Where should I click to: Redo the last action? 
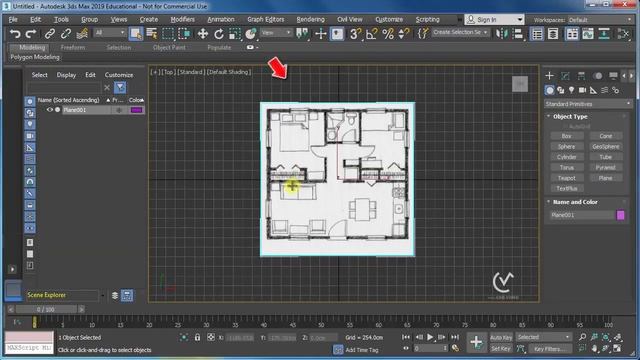coord(31,33)
